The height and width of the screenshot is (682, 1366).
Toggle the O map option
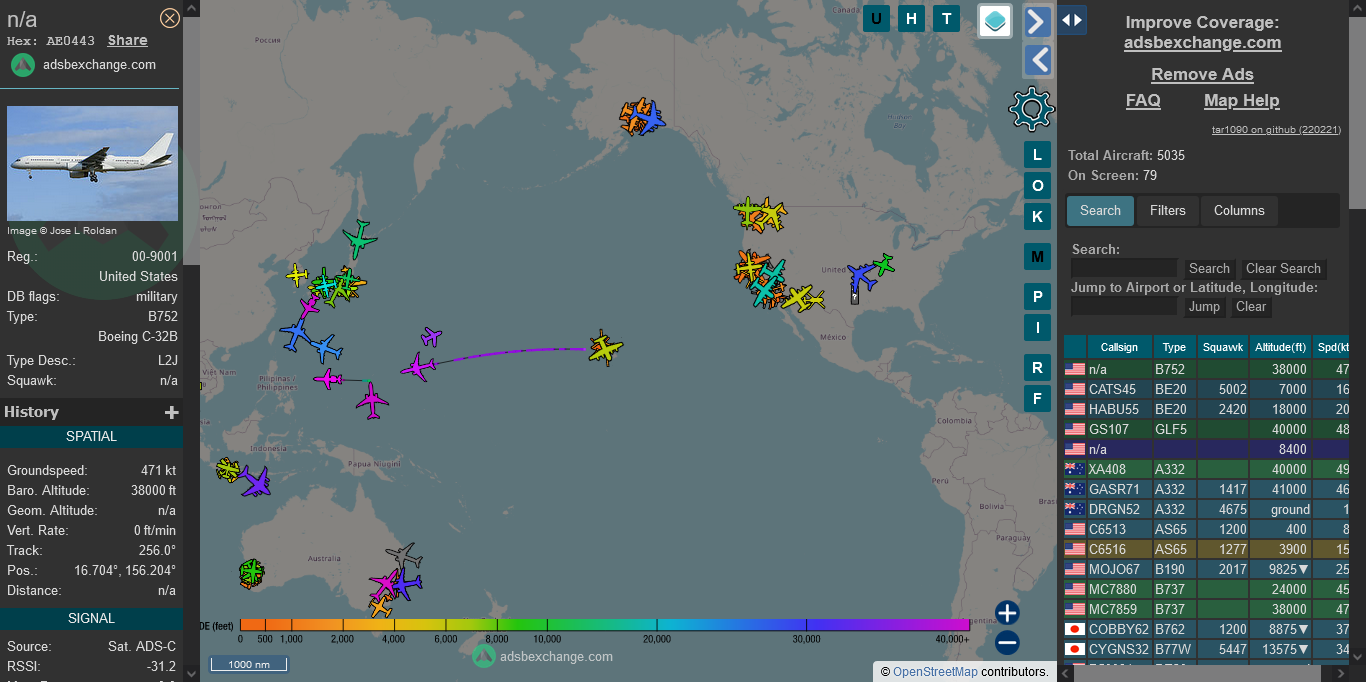1037,186
